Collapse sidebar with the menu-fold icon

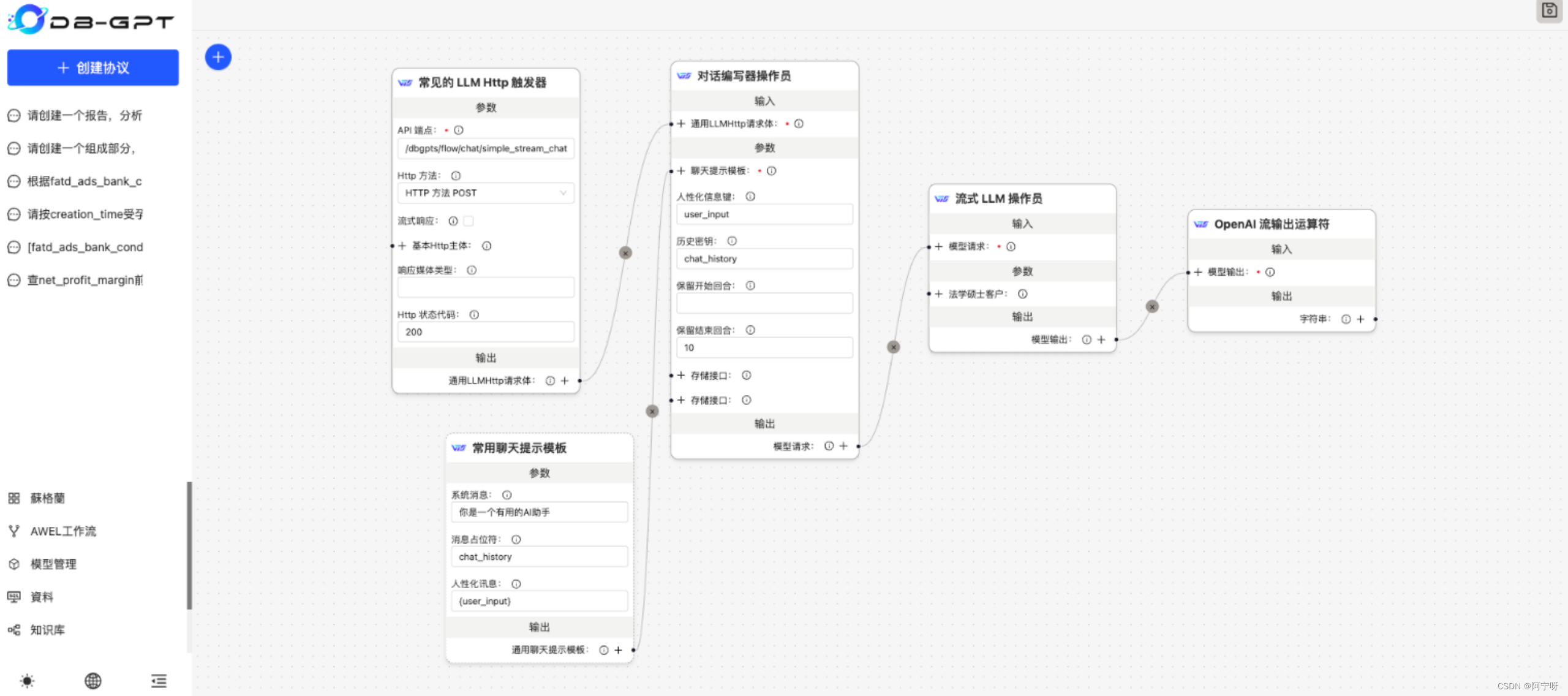(159, 681)
